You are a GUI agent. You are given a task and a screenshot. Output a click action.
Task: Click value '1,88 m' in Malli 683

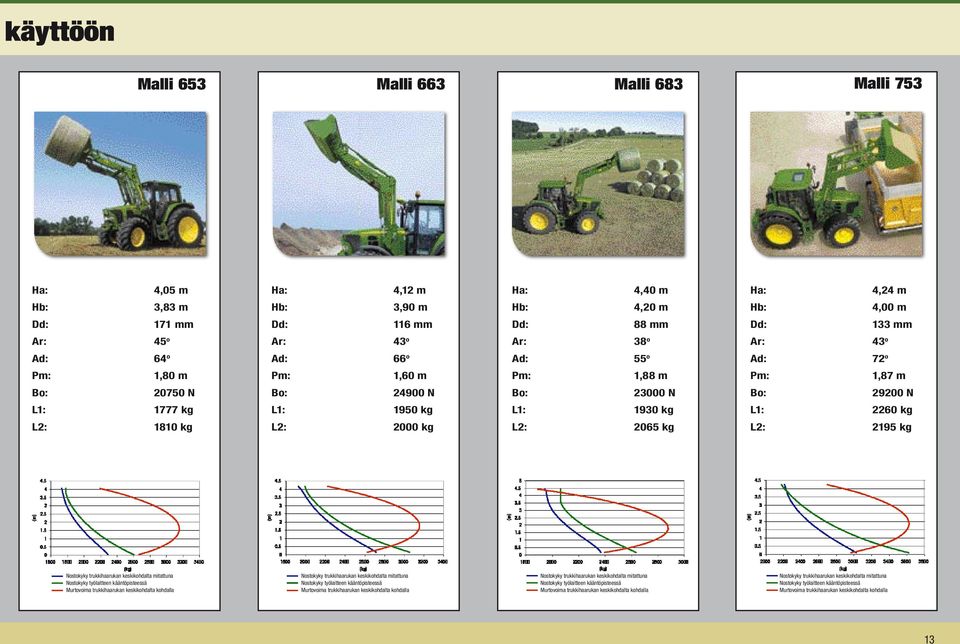(651, 376)
